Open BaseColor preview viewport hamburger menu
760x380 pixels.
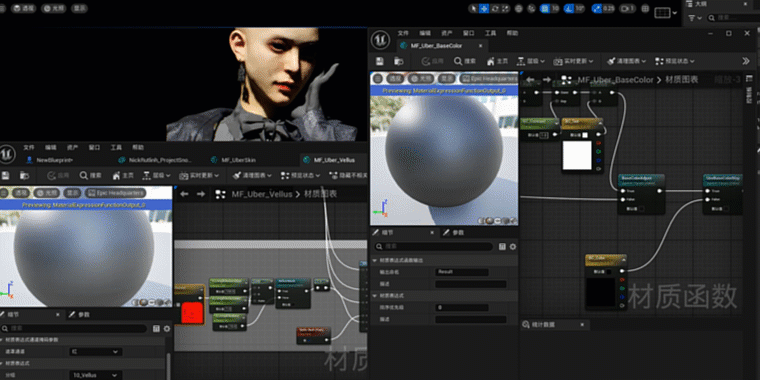tap(378, 79)
